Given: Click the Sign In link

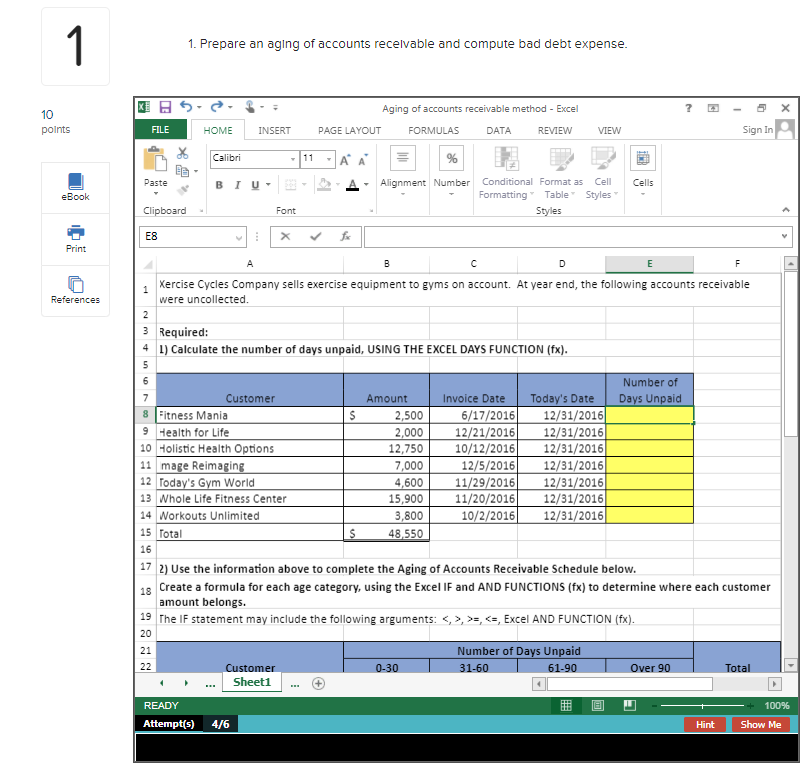Looking at the screenshot, I should (x=758, y=130).
